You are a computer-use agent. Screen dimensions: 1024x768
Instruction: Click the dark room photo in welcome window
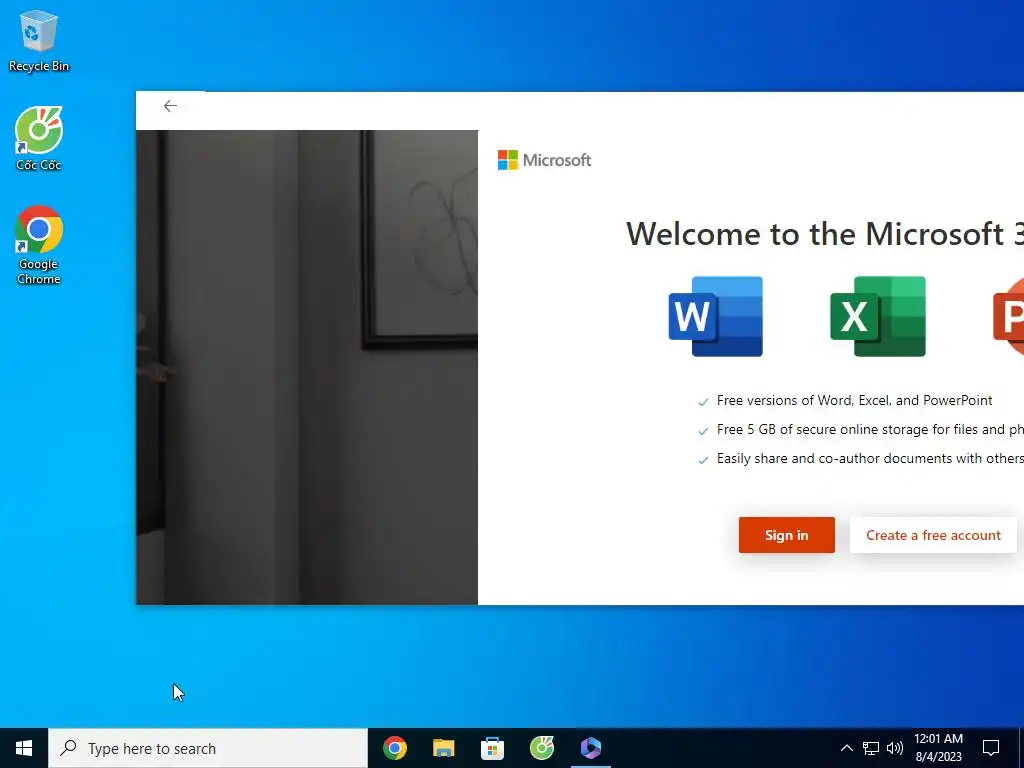coord(307,367)
